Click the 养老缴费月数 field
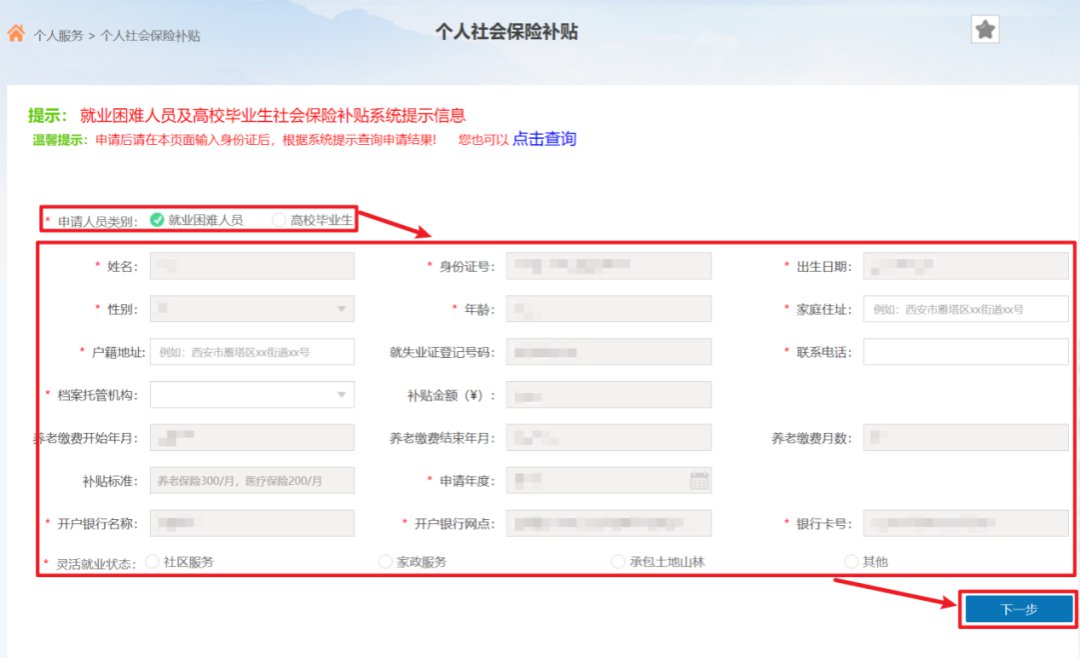Screen dimensions: 1080x658 (966, 438)
